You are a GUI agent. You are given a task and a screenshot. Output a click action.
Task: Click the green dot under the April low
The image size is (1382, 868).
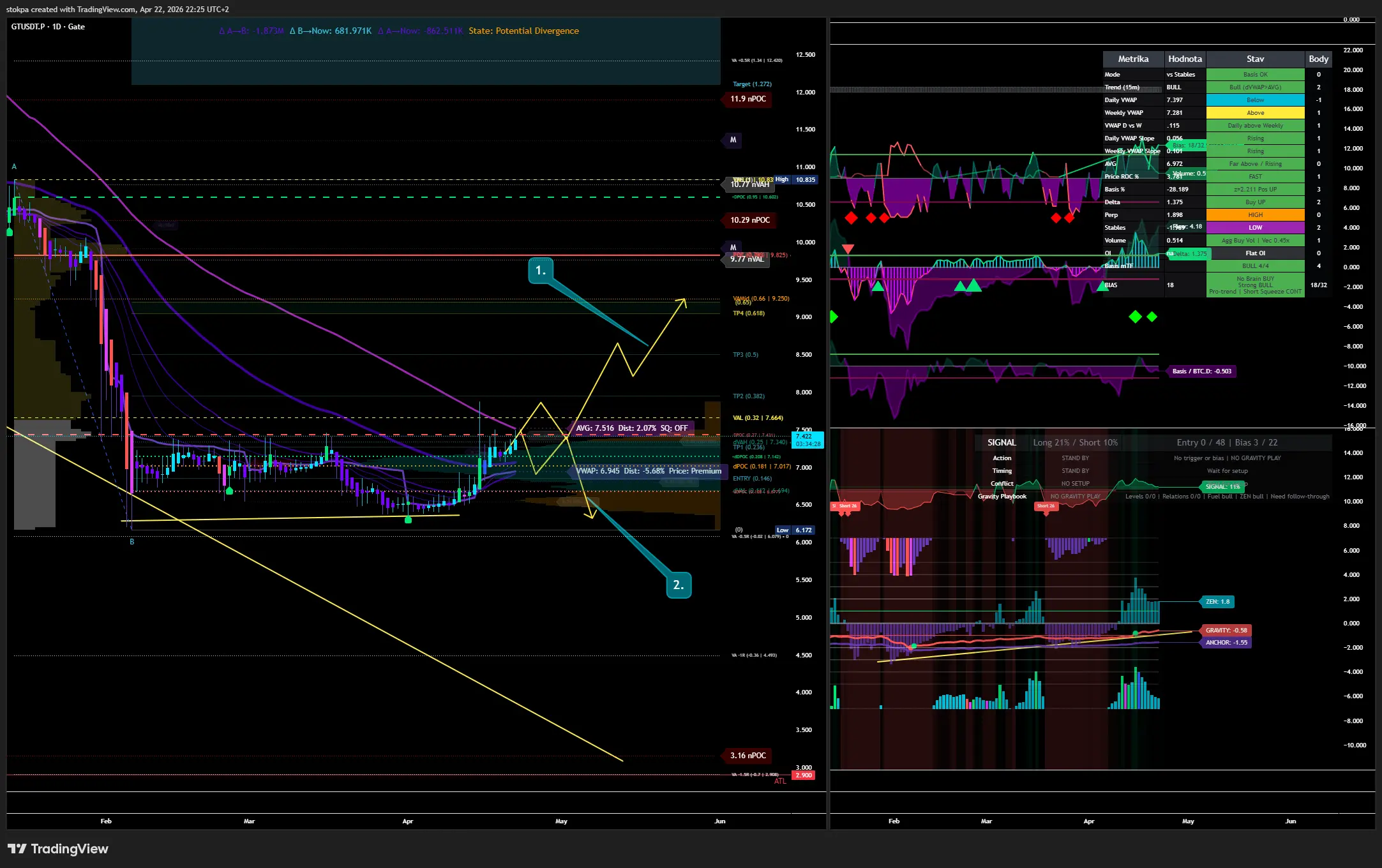point(409,520)
